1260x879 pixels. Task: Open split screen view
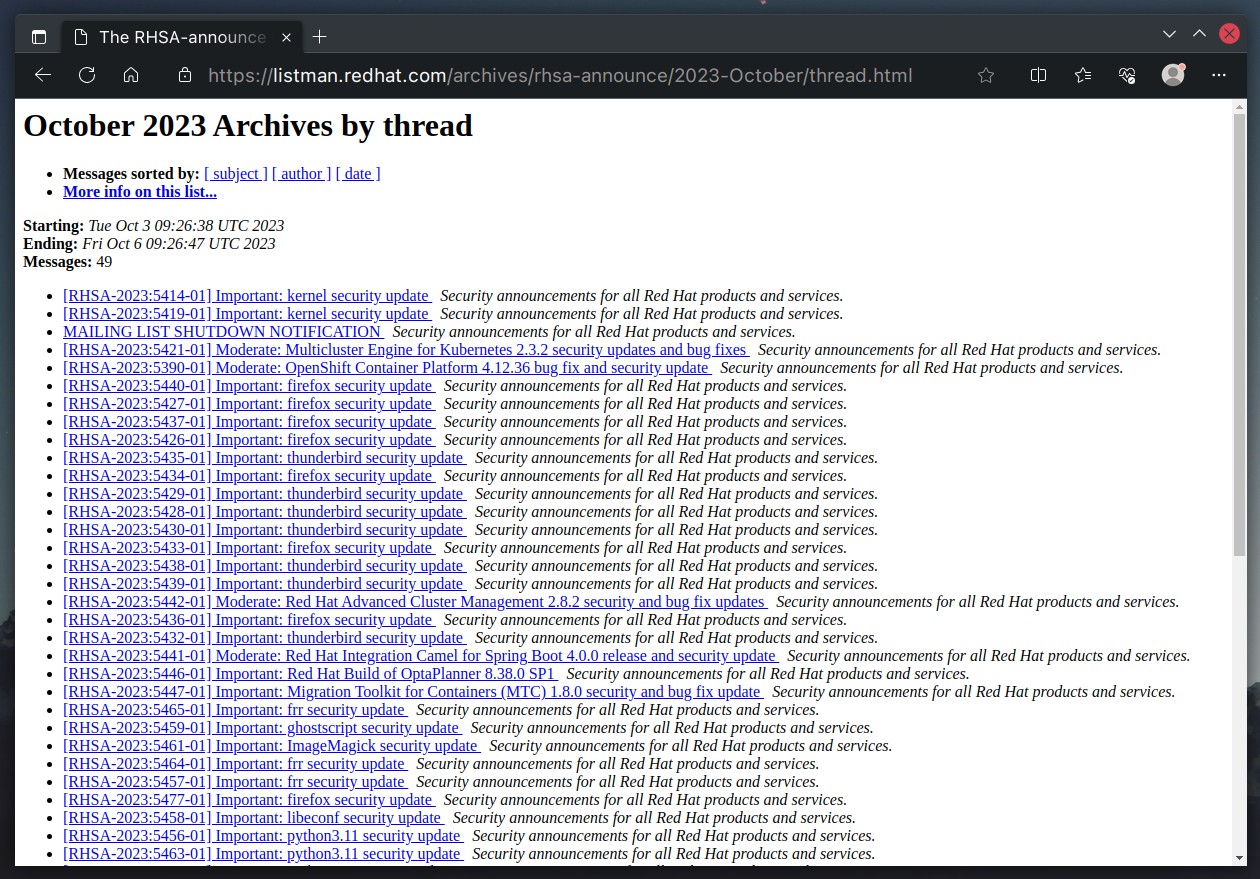(x=1038, y=75)
